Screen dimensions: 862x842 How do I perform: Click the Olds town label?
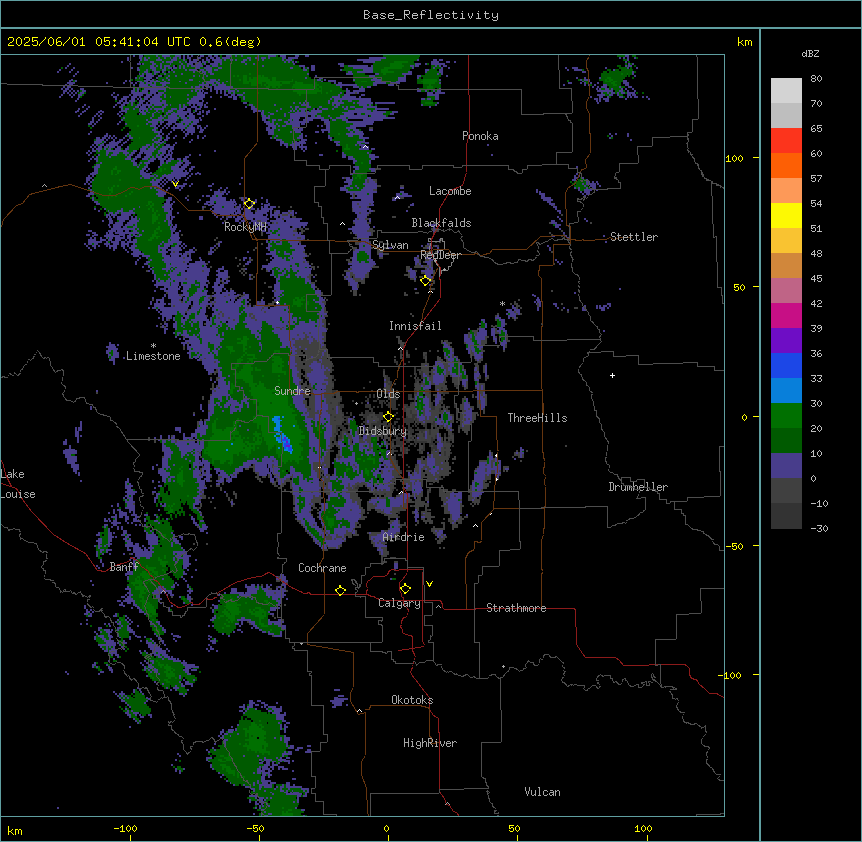coord(388,394)
